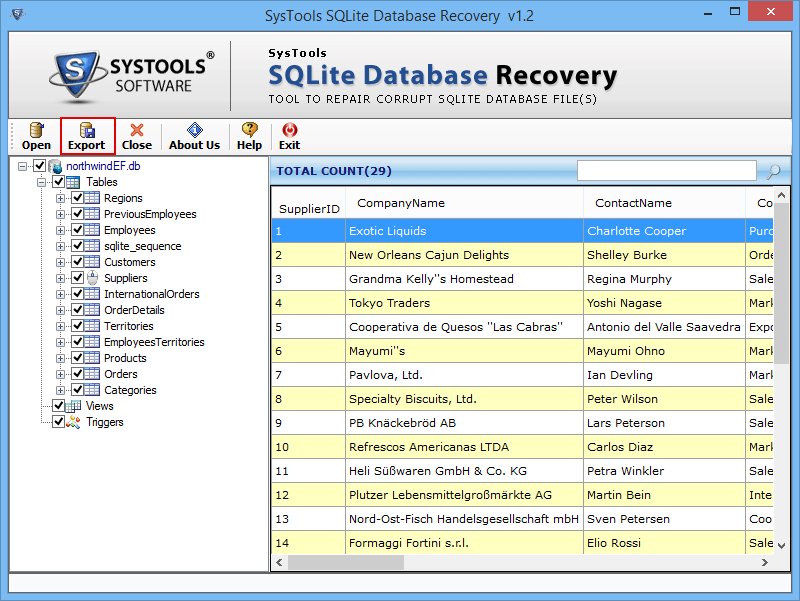Click the Export toolbar icon
800x601 pixels.
click(x=87, y=136)
